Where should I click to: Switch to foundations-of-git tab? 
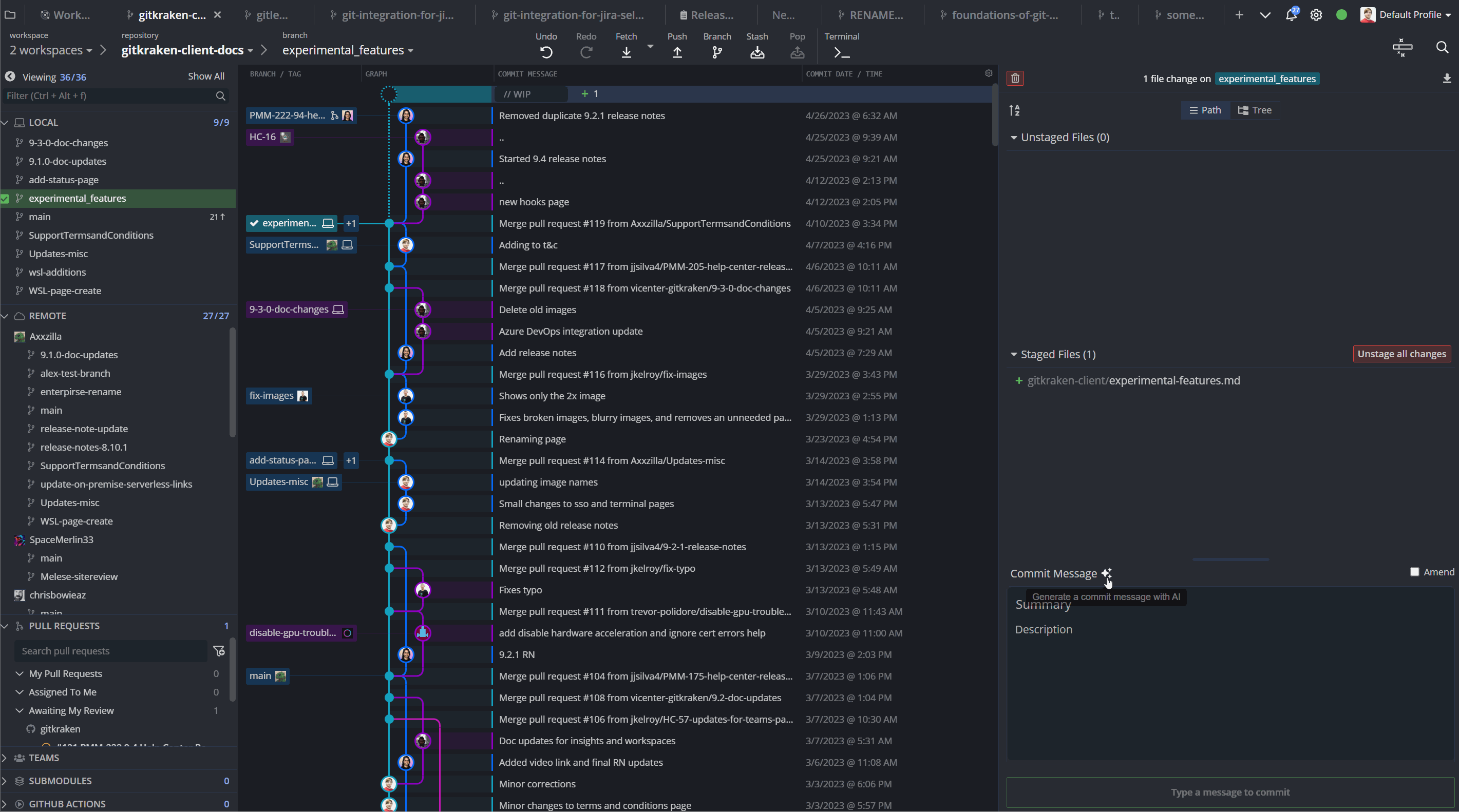1004,15
